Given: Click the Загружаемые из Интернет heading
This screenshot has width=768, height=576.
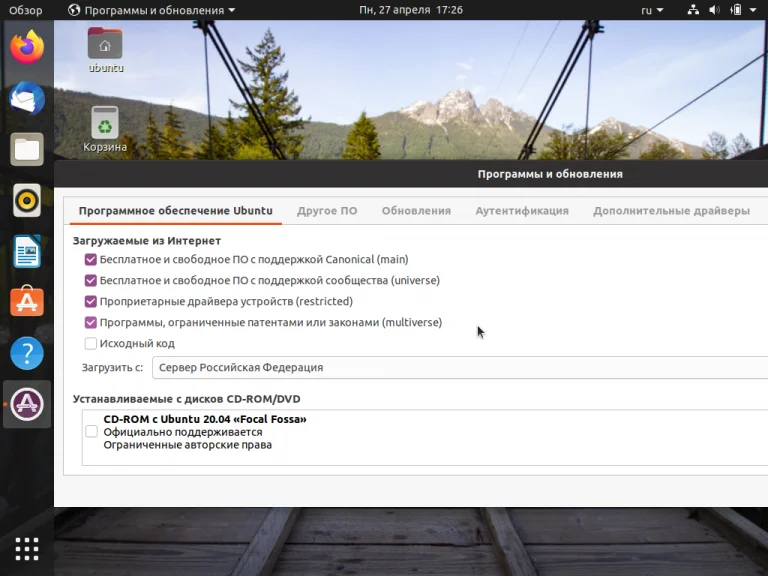Looking at the screenshot, I should pyautogui.click(x=147, y=240).
